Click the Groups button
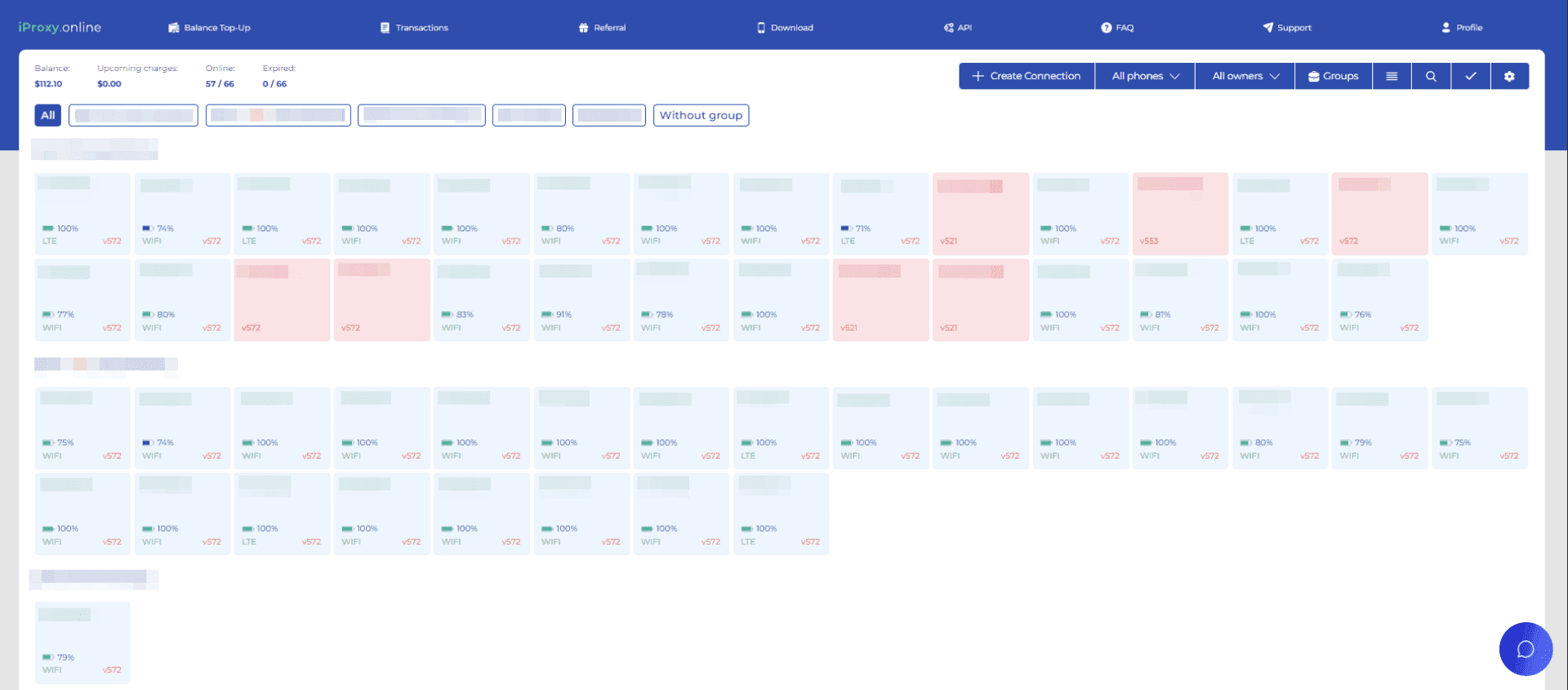 click(x=1333, y=76)
